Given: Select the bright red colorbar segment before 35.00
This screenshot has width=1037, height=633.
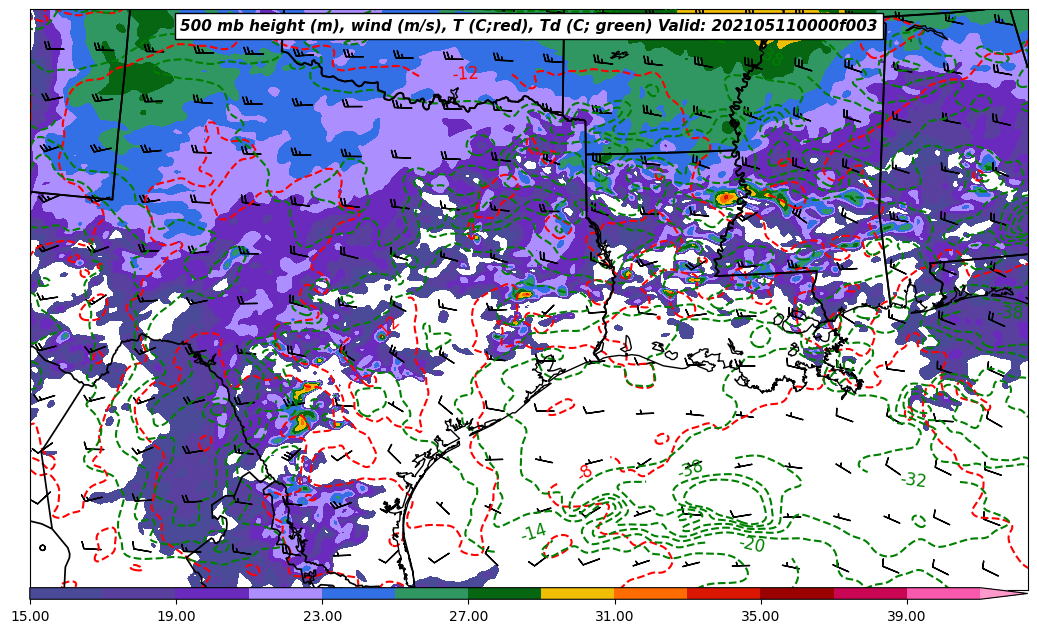Looking at the screenshot, I should (x=724, y=593).
